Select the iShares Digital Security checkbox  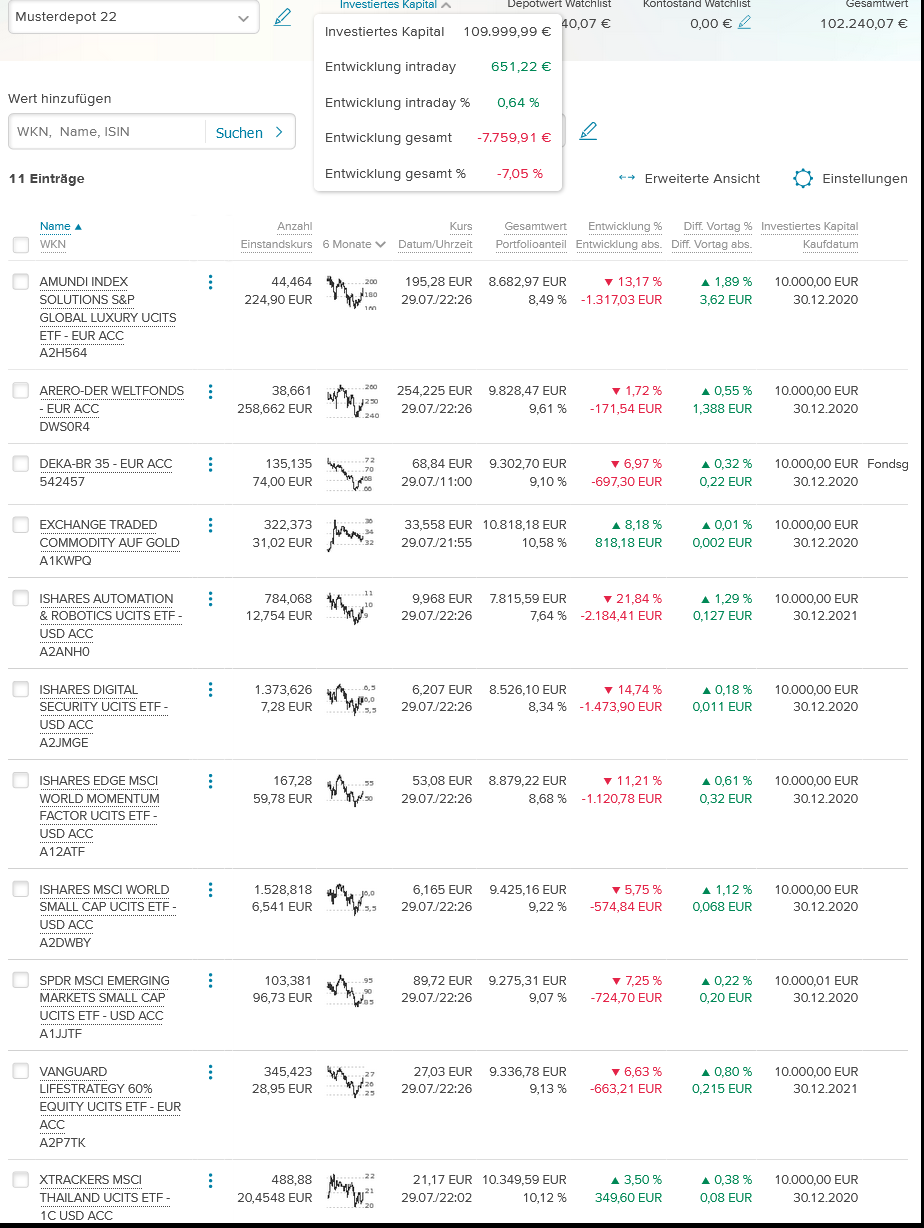(21, 690)
